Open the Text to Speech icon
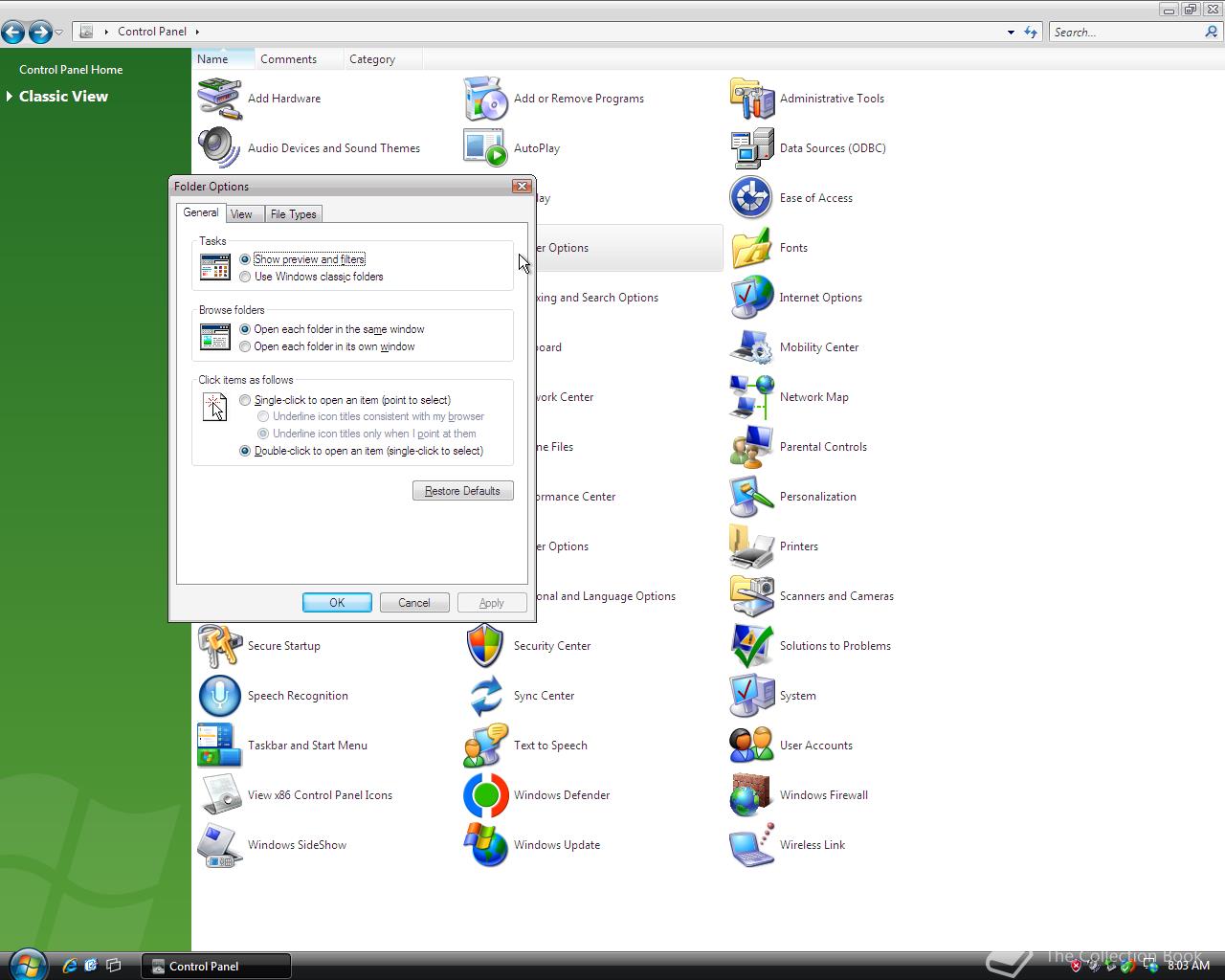 pos(485,746)
